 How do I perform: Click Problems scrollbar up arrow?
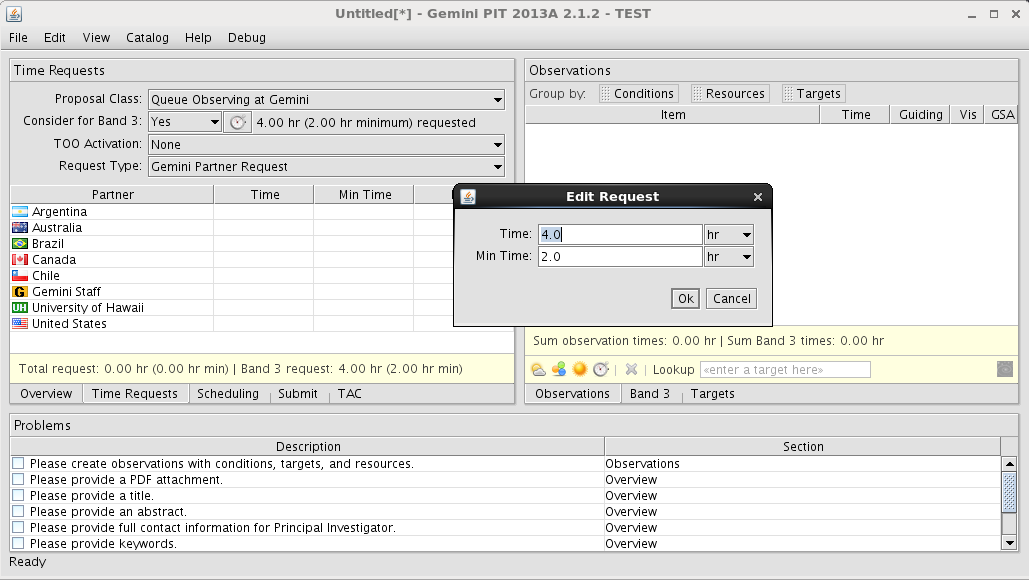tap(1009, 463)
